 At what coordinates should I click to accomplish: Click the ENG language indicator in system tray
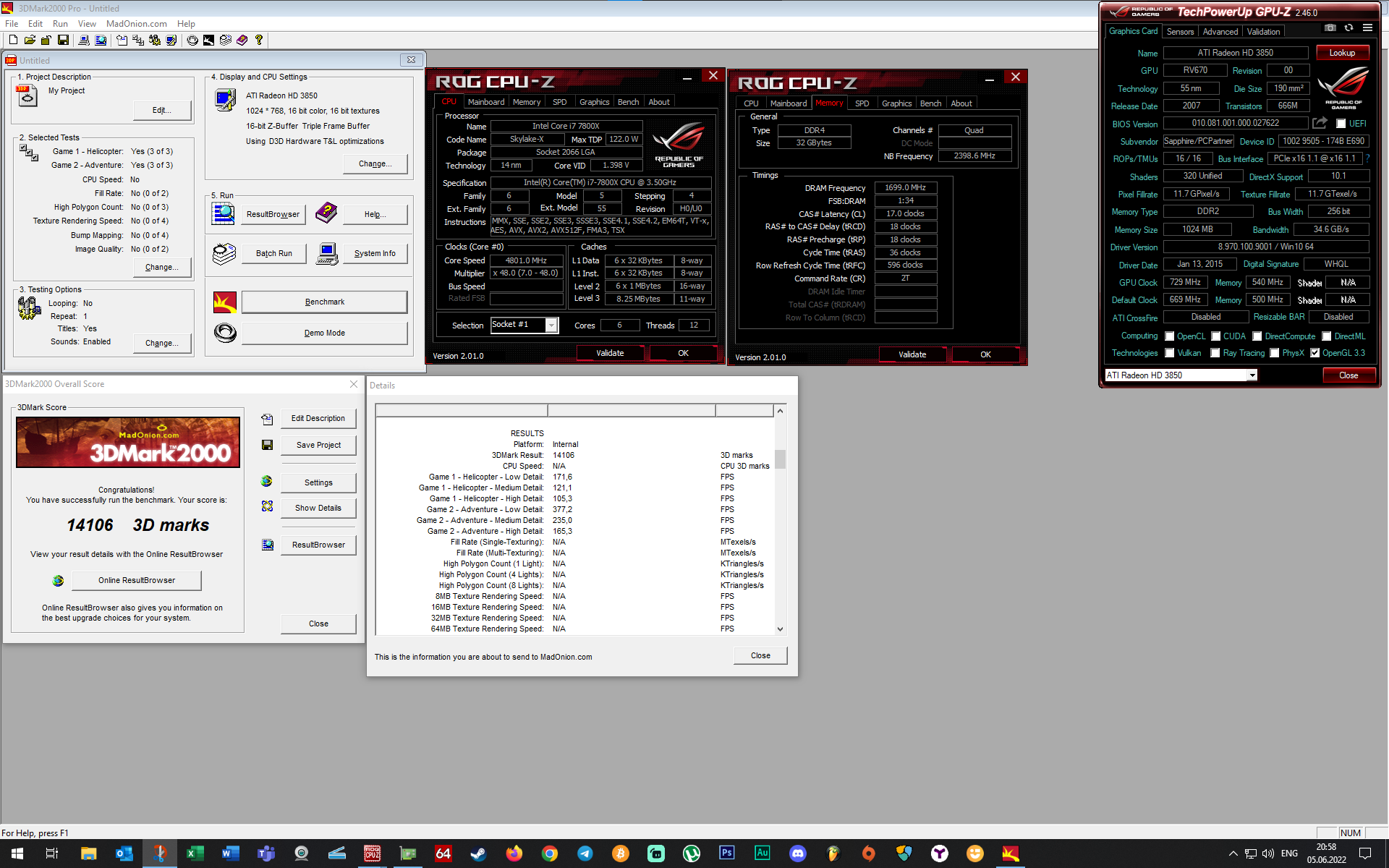point(1289,854)
